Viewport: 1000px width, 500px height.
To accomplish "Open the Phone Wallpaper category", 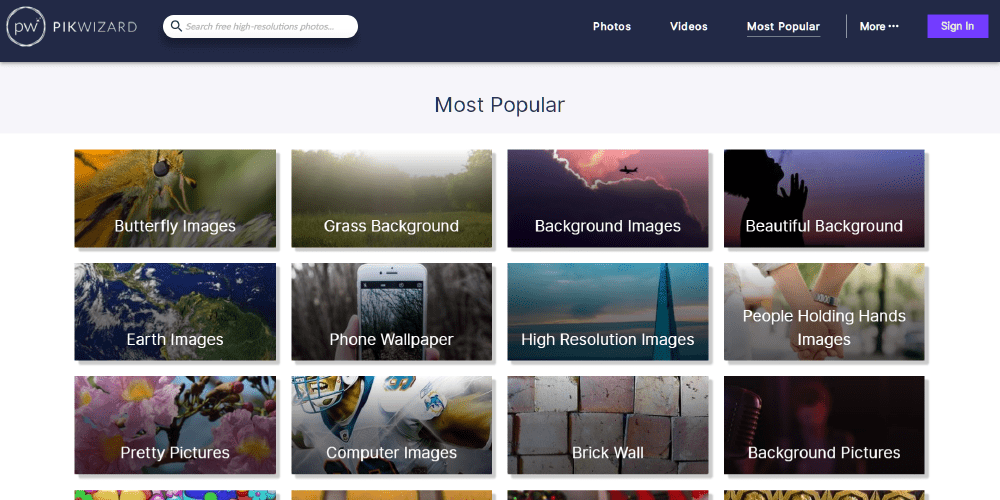I will (x=392, y=312).
